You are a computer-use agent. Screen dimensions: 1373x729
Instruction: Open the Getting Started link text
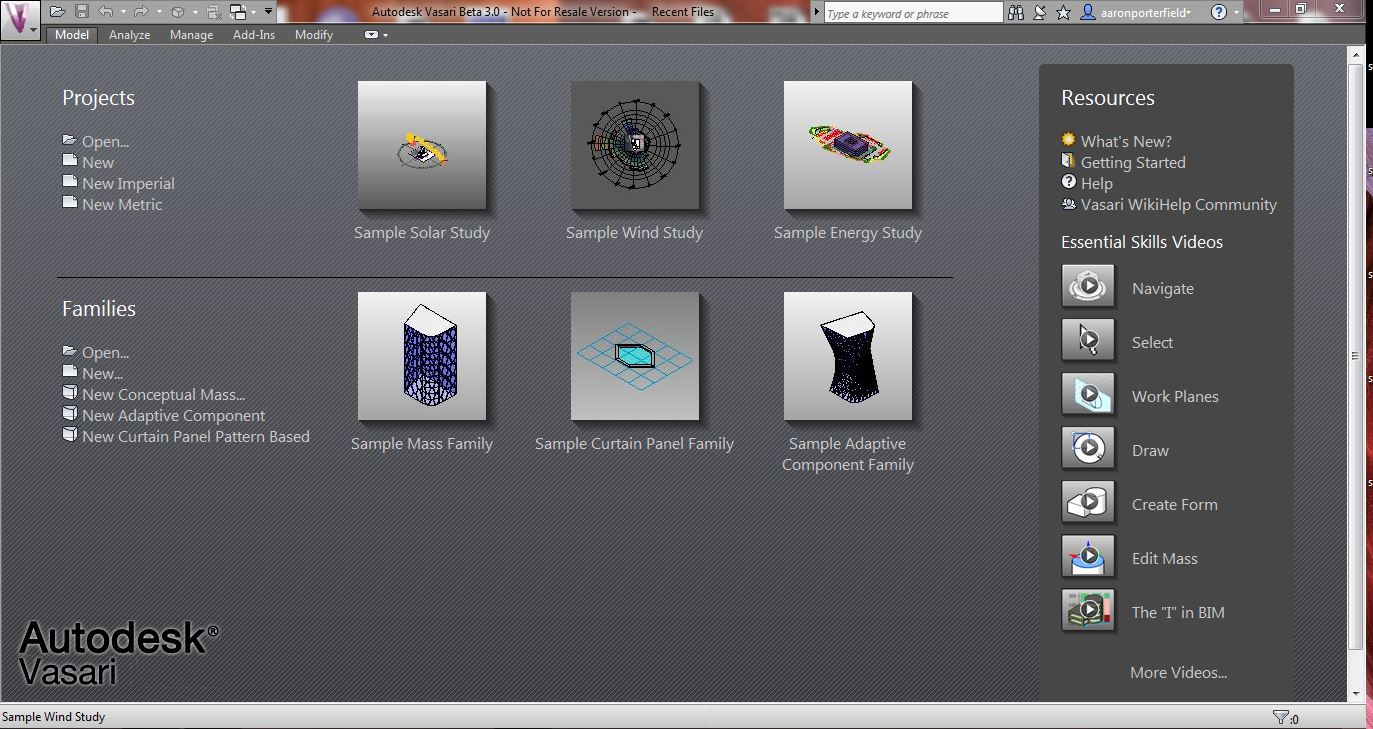coord(1133,163)
